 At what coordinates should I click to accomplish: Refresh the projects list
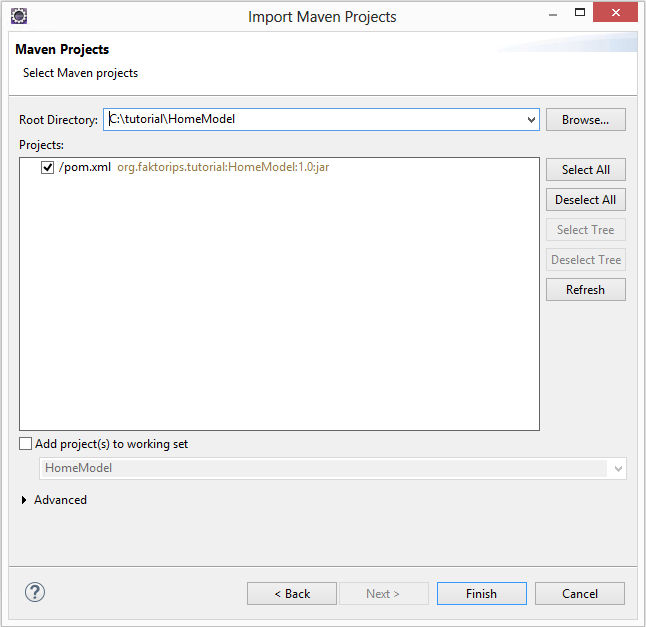(585, 290)
